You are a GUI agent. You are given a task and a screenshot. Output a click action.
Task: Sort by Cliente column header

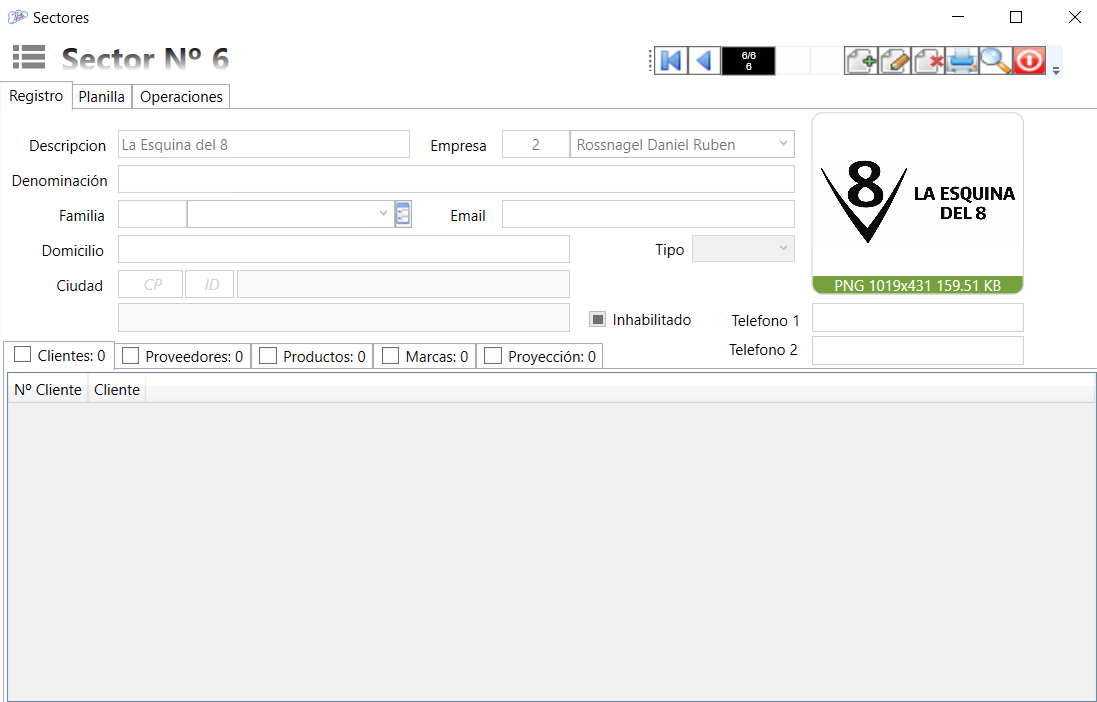[117, 389]
